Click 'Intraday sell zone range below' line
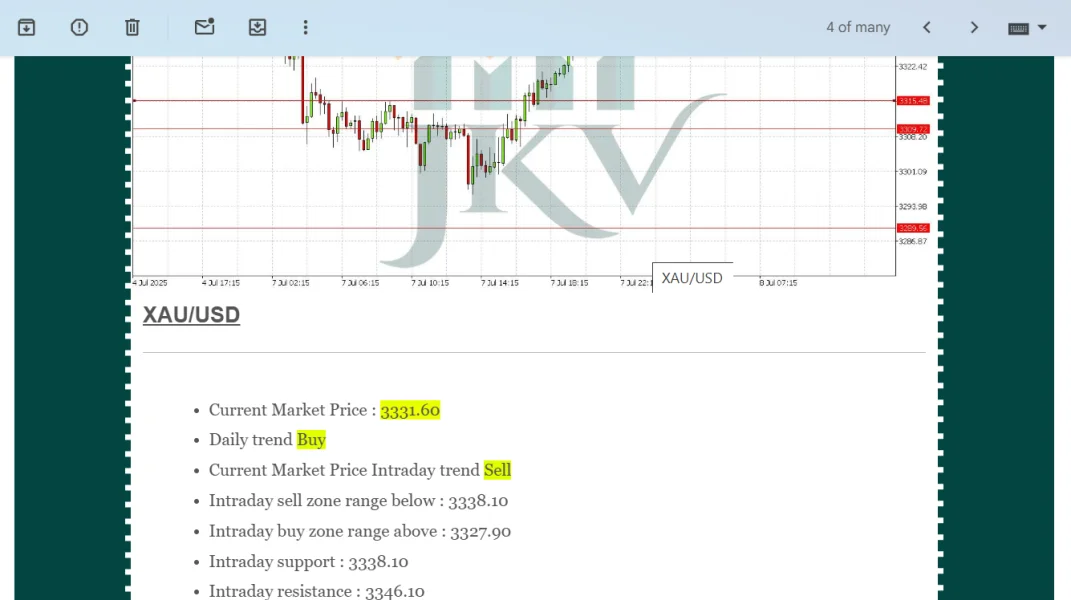Image resolution: width=1071 pixels, height=600 pixels. [x=358, y=501]
